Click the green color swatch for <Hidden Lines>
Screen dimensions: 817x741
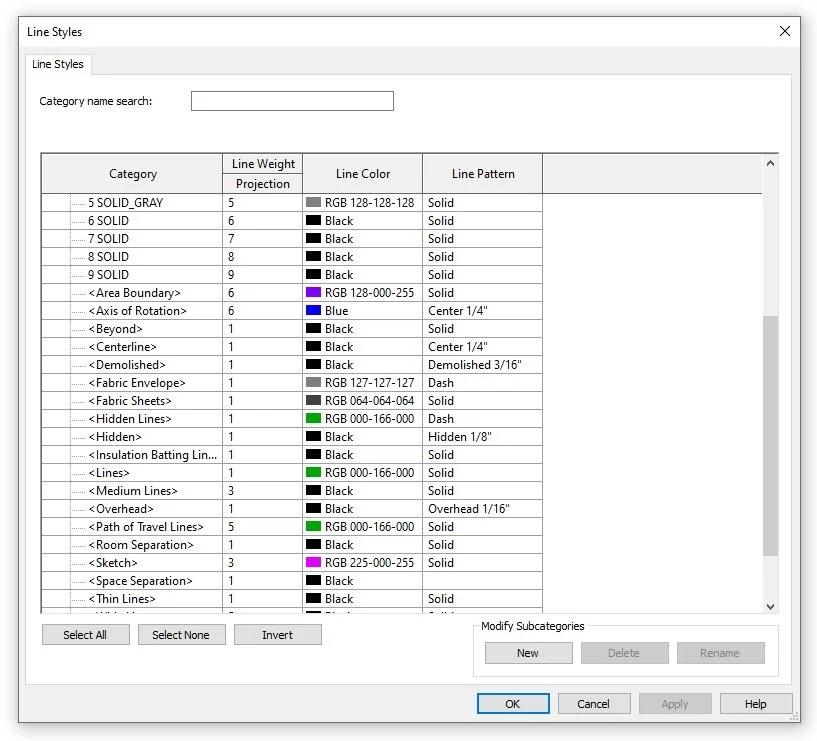[312, 418]
